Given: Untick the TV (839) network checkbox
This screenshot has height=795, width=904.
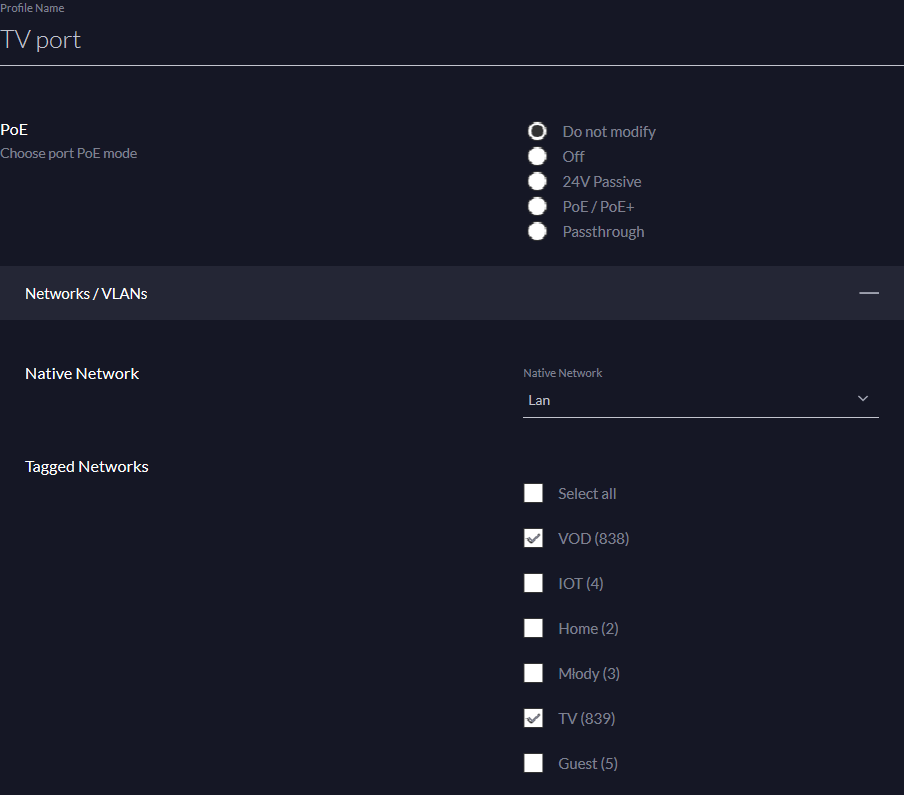Looking at the screenshot, I should pyautogui.click(x=533, y=718).
